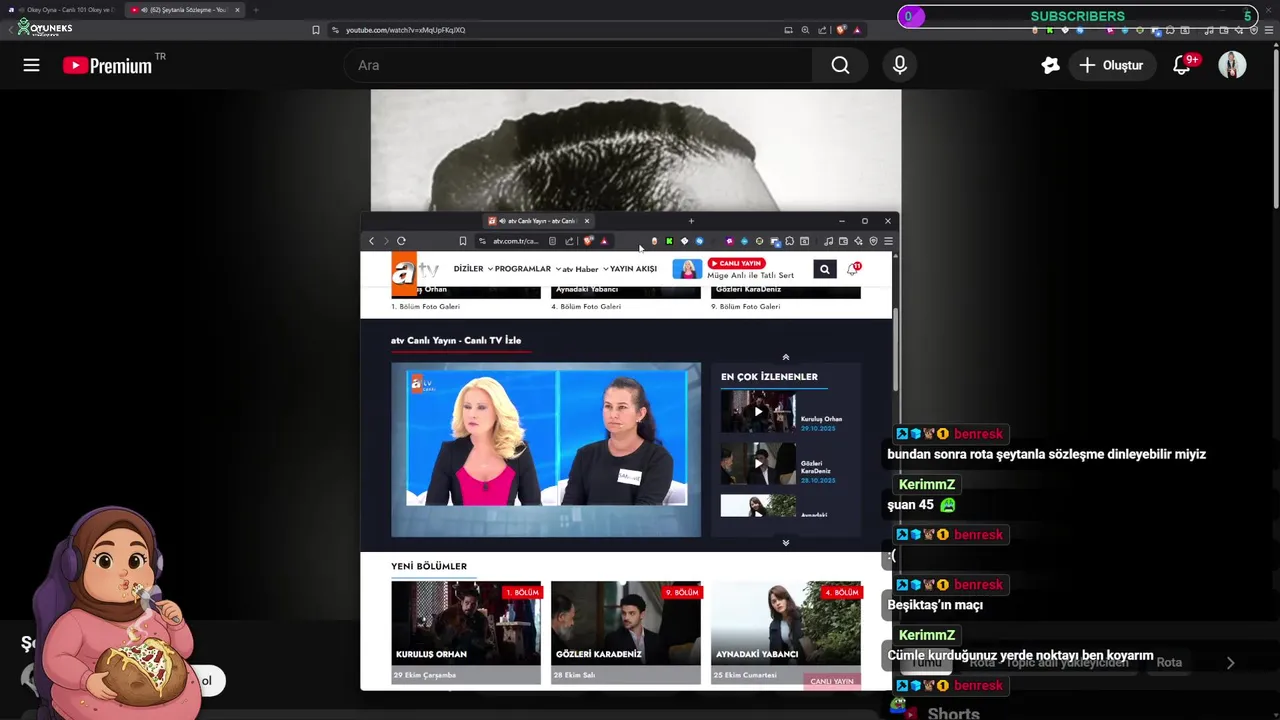This screenshot has width=1280, height=720.
Task: Close the atv Canlı Yayın tab
Action: tap(587, 221)
